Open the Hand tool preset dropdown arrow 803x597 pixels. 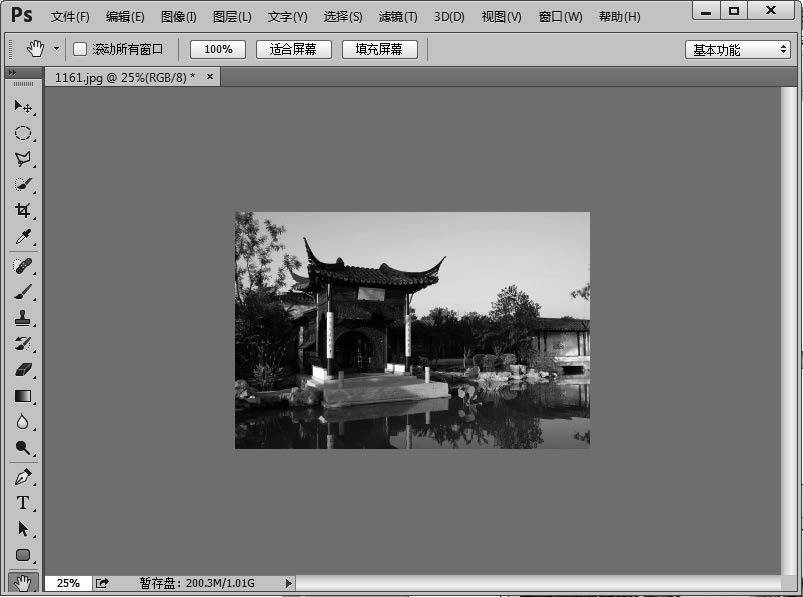(58, 48)
